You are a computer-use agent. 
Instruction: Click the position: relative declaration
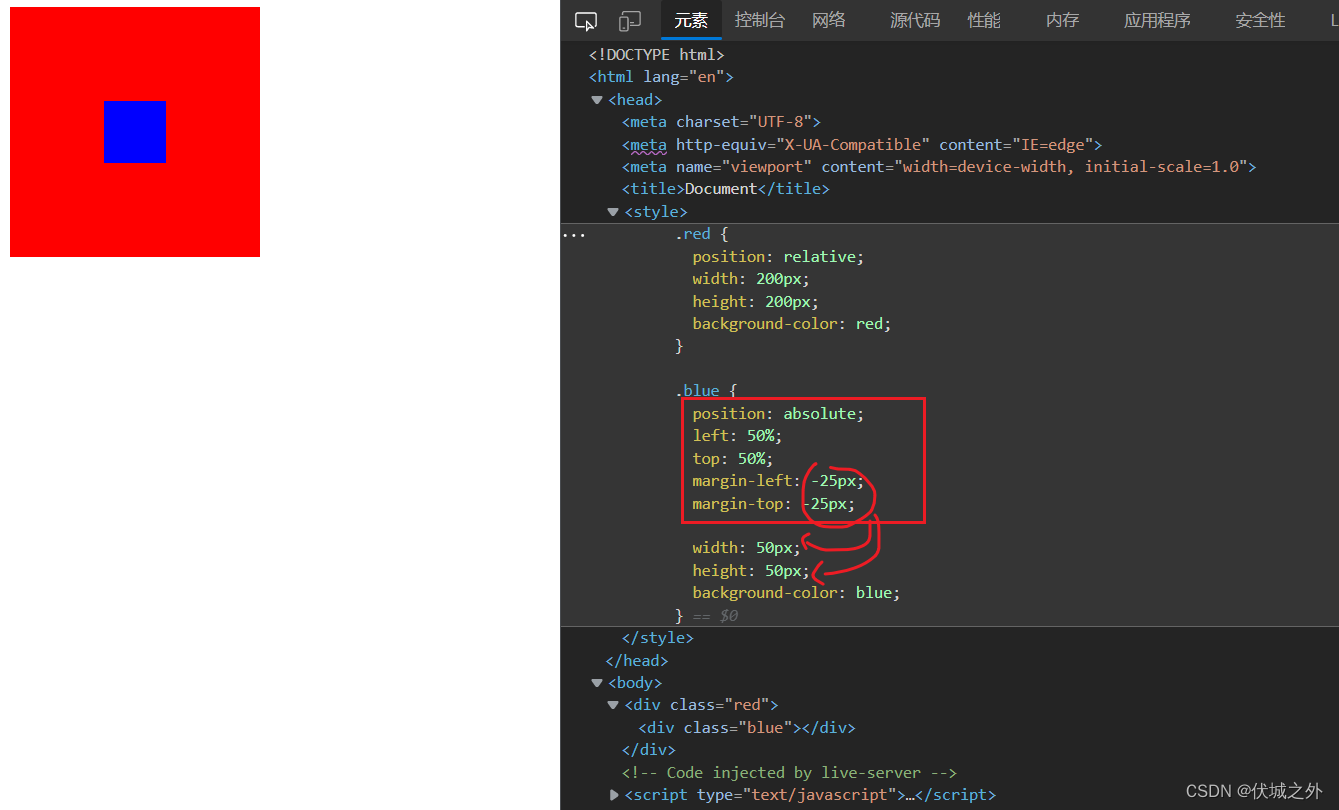(778, 257)
